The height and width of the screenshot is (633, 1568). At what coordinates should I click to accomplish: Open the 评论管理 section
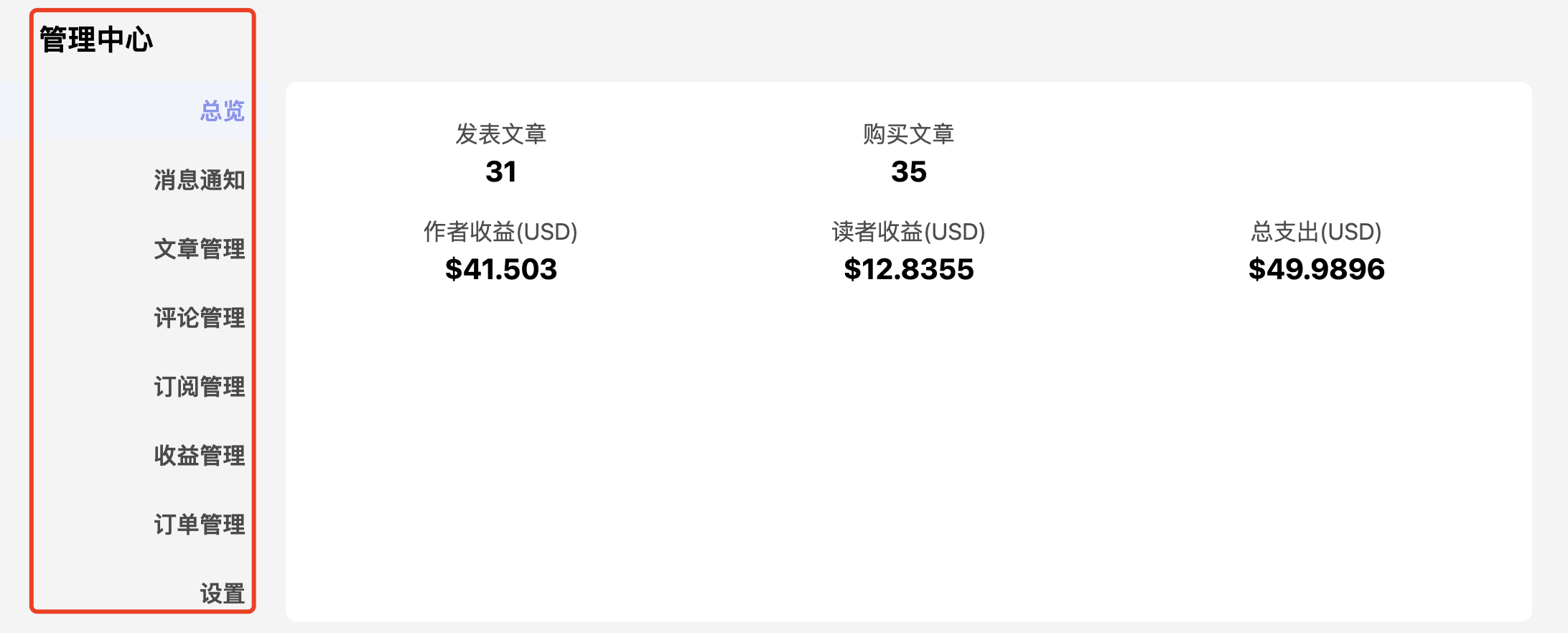tap(199, 318)
